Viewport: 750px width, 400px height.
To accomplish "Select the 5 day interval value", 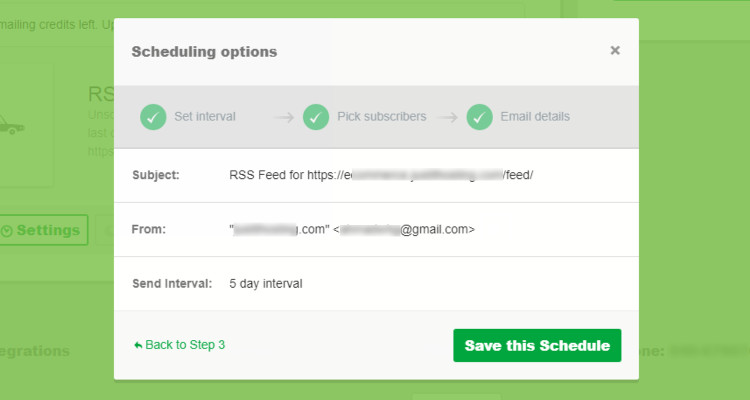I will click(265, 284).
